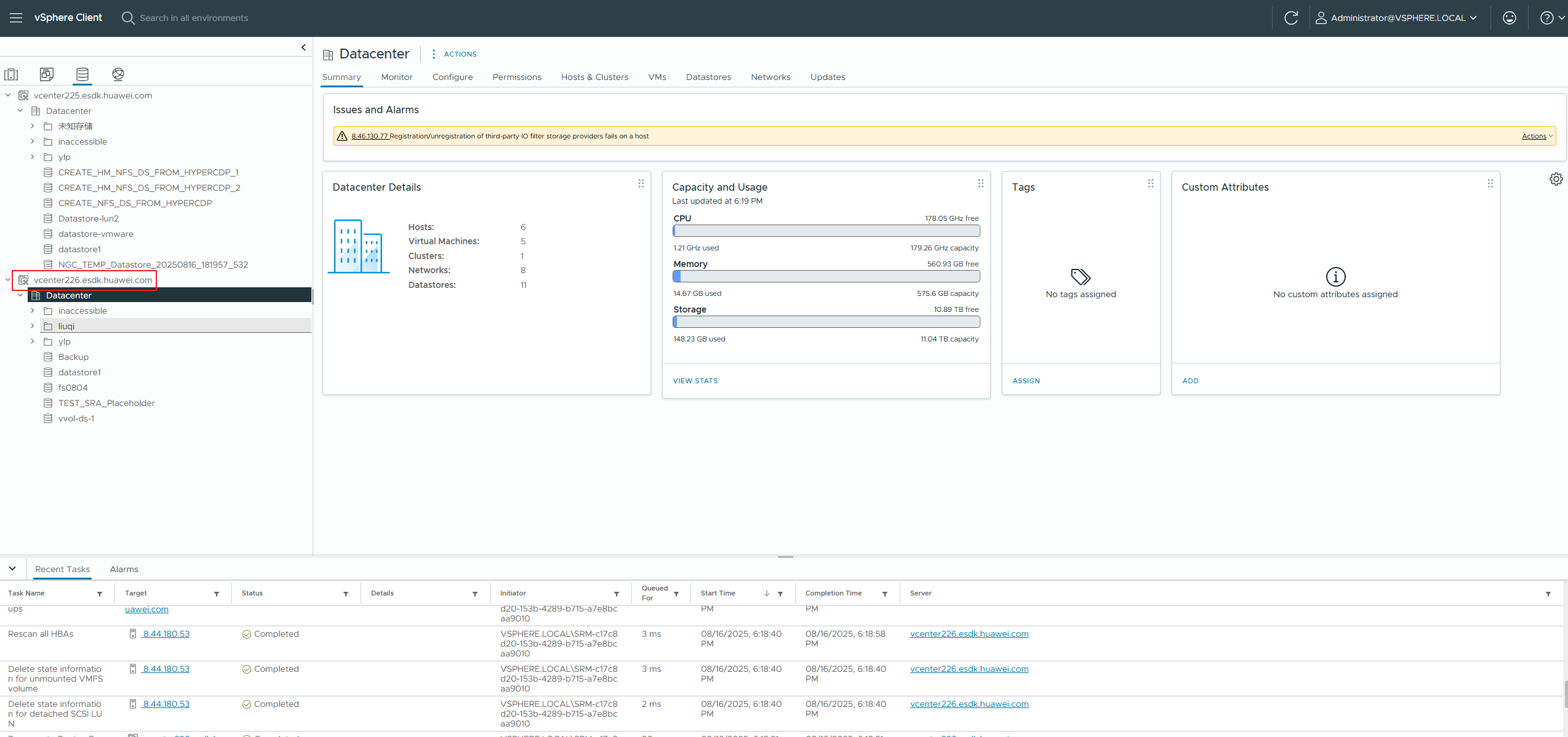
Task: Filter the Details column
Action: point(475,594)
